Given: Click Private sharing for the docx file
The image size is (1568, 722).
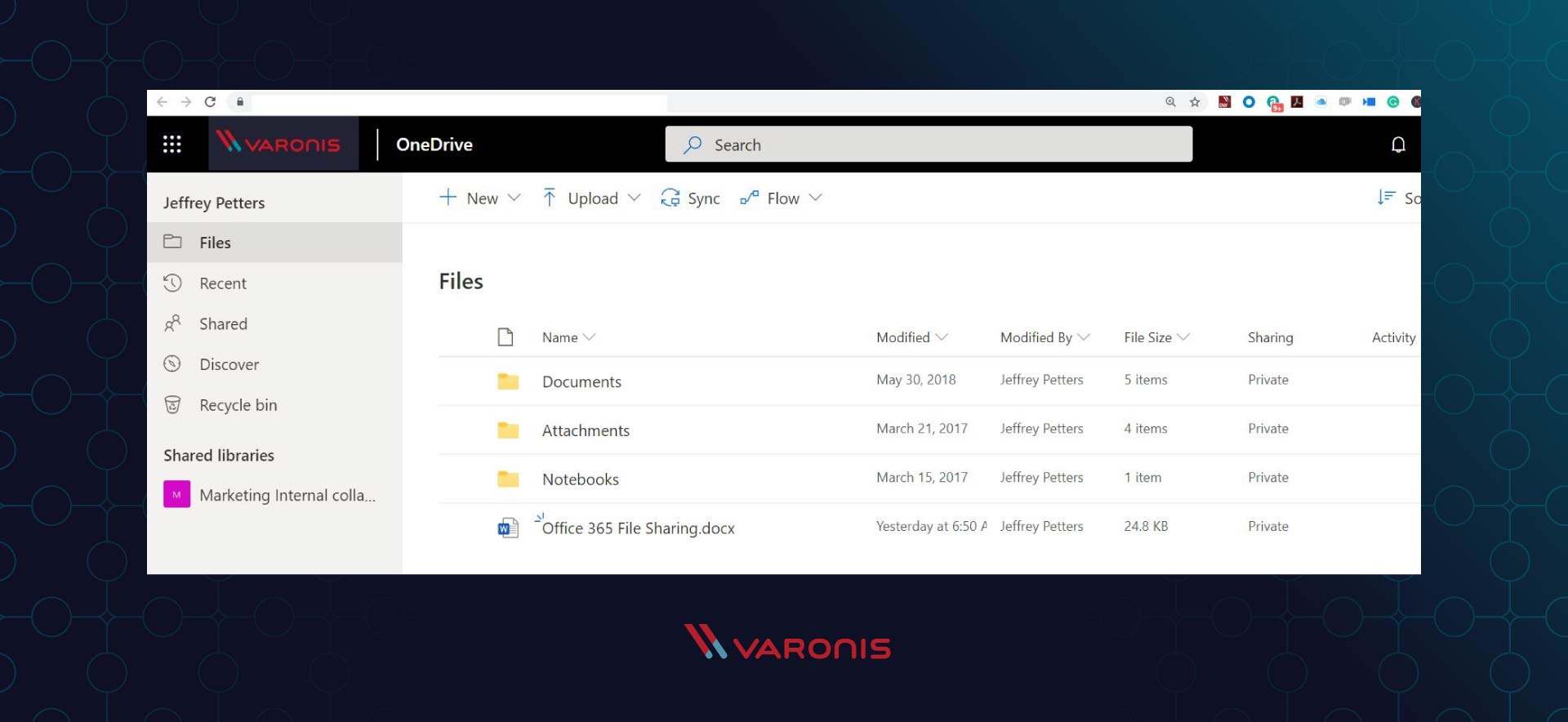Looking at the screenshot, I should [x=1267, y=527].
